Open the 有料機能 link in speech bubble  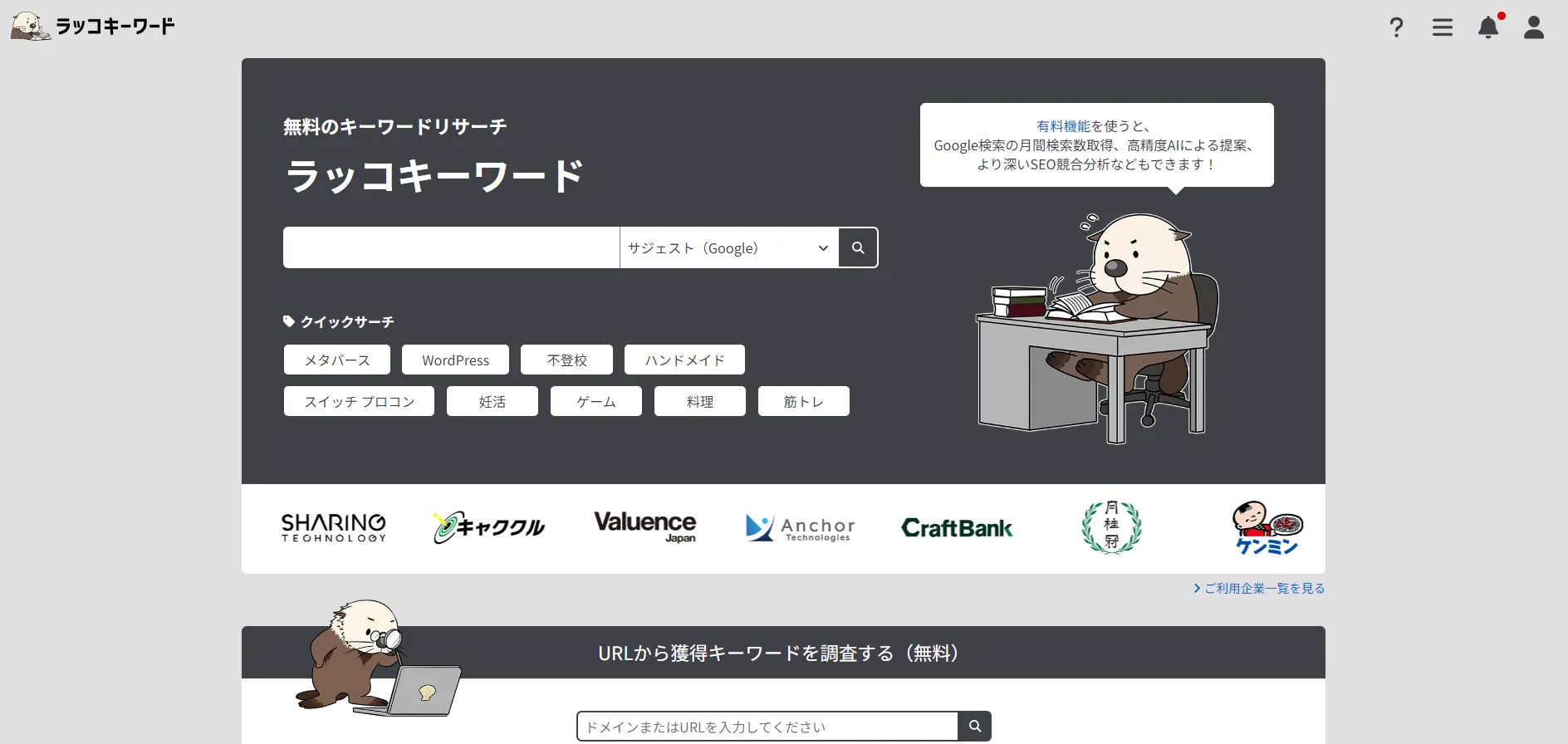click(1063, 126)
